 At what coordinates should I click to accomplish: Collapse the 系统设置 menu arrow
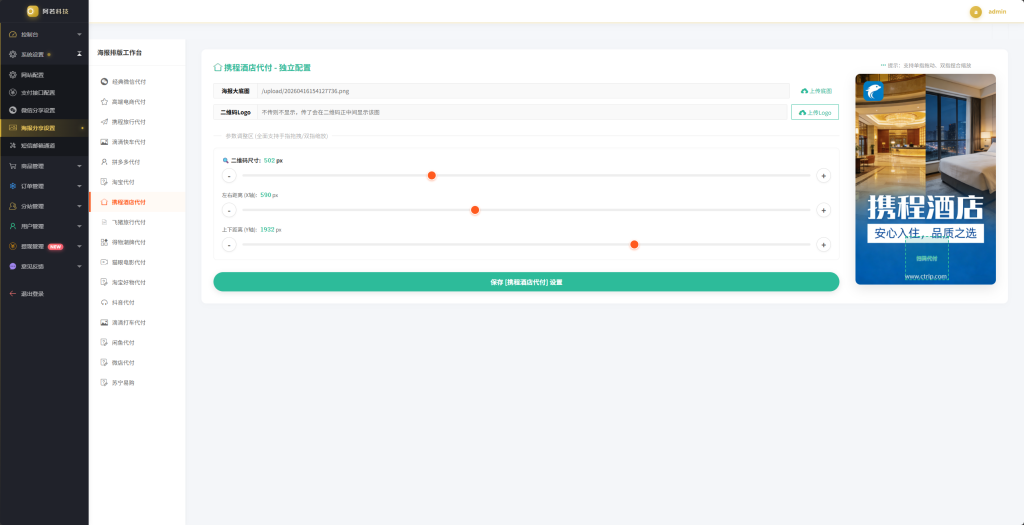click(x=79, y=54)
